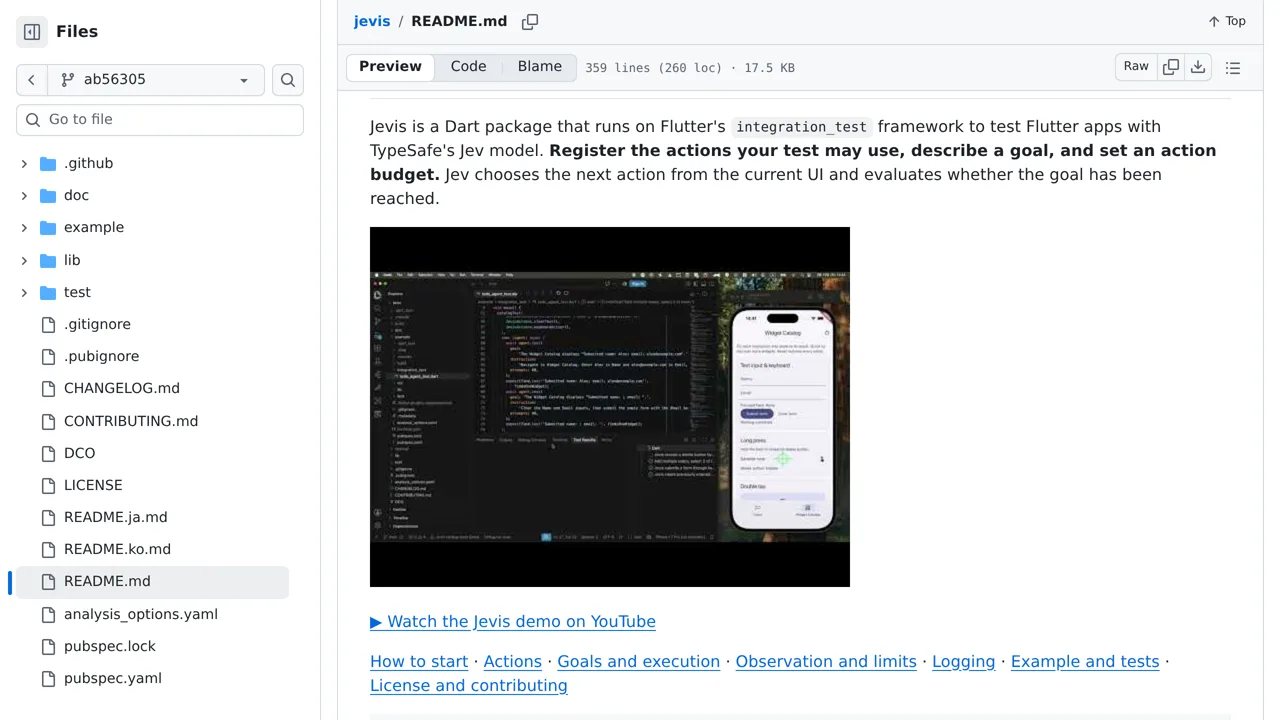Open the LICENSE file
The image size is (1280, 720).
click(x=93, y=485)
